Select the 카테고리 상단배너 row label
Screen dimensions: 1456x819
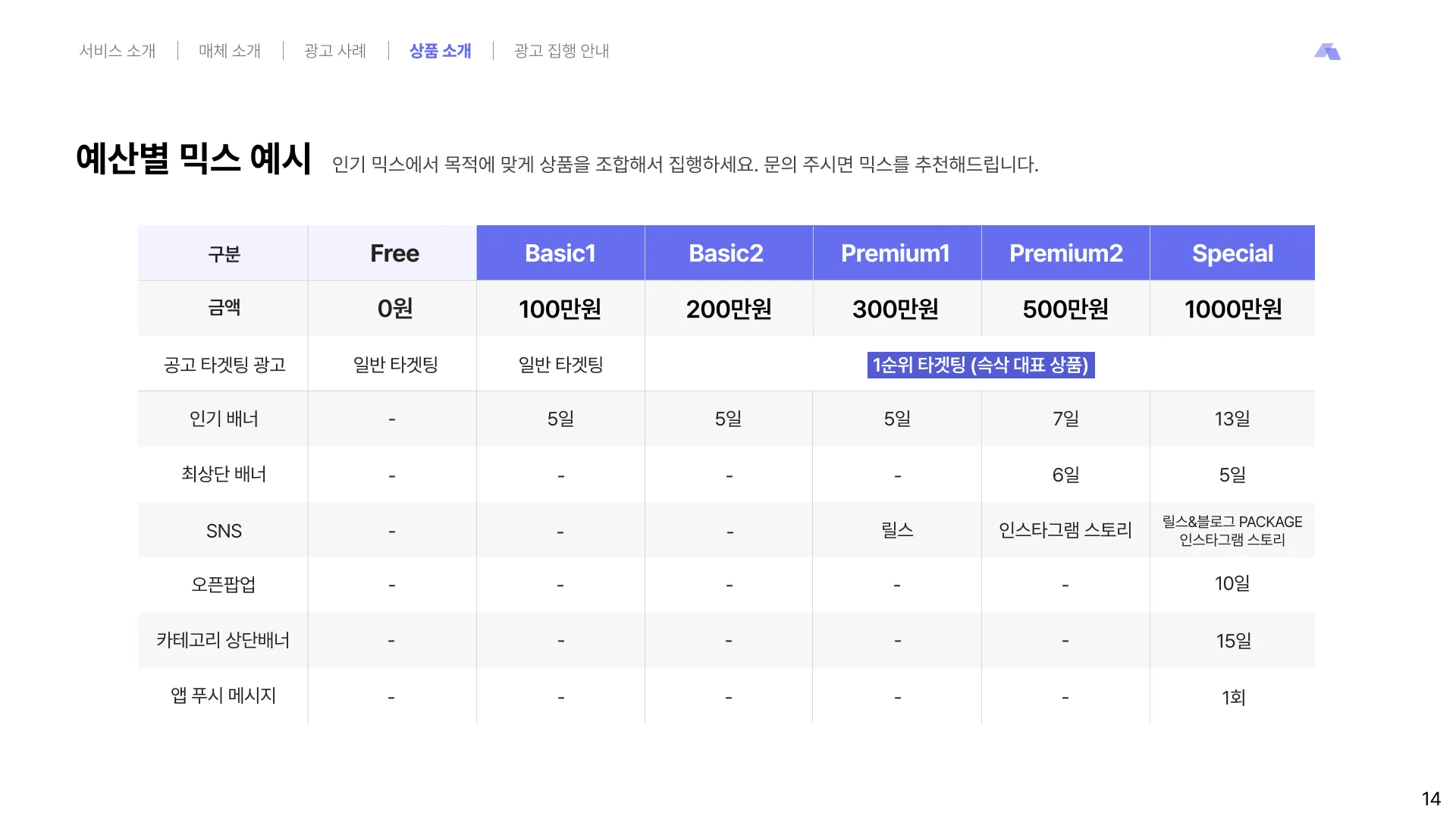click(x=223, y=640)
